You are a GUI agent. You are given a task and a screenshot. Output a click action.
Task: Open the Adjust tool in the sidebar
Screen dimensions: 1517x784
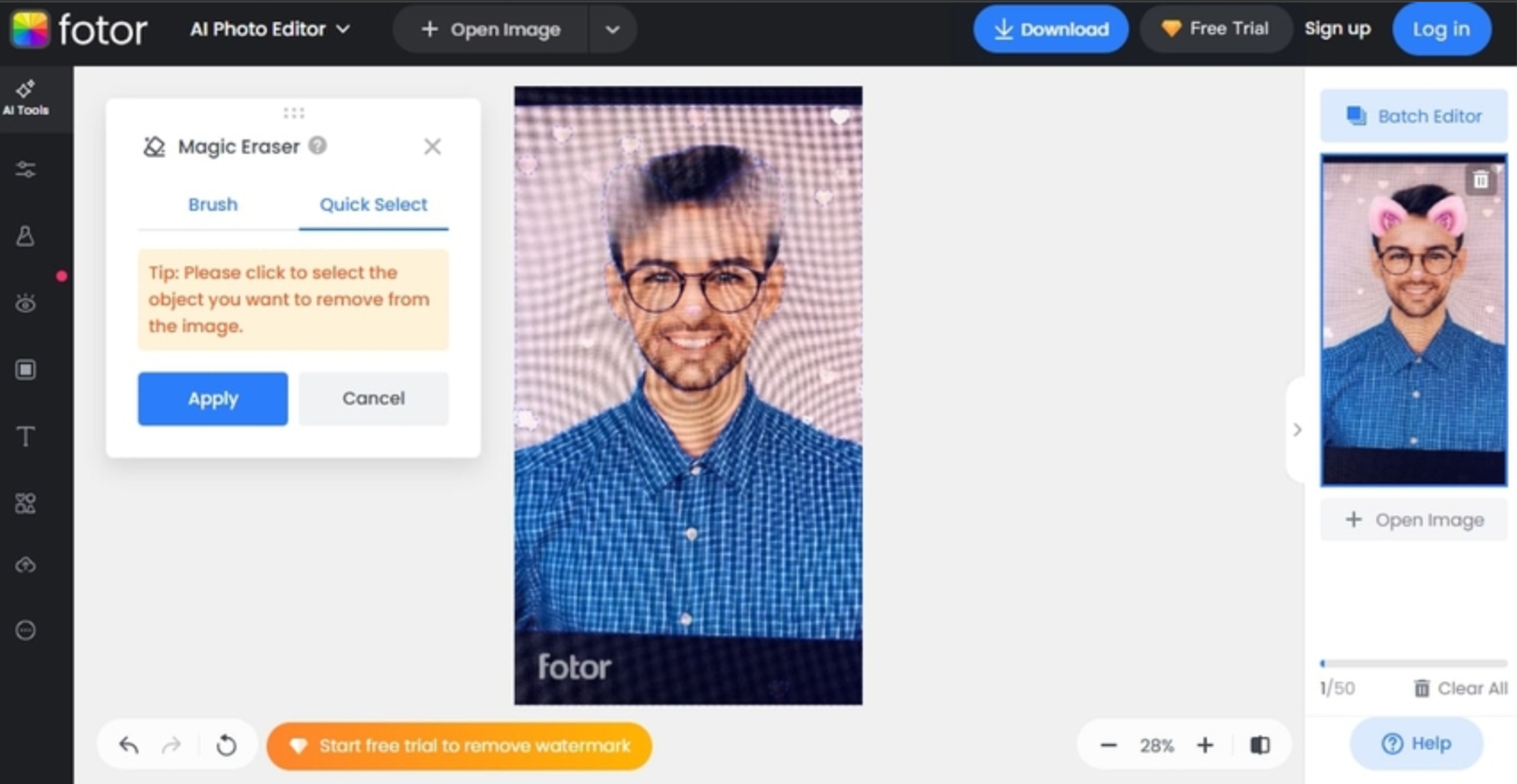[26, 170]
